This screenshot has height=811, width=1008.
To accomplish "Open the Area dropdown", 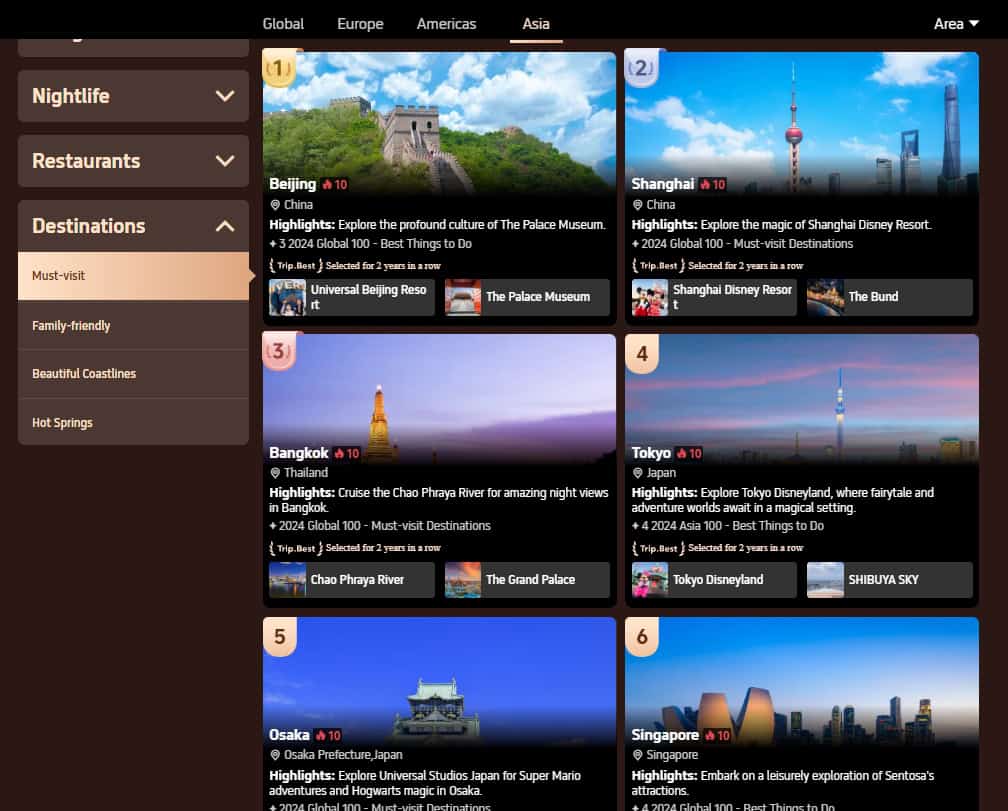I will coord(956,24).
